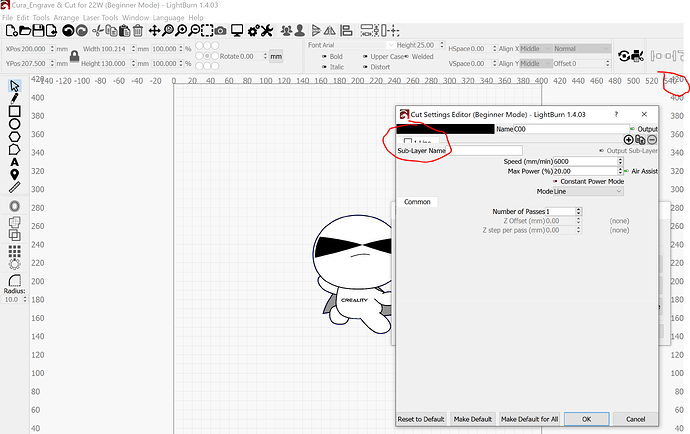This screenshot has width=690, height=434.
Task: Select the Rectangle tool
Action: coord(15,111)
